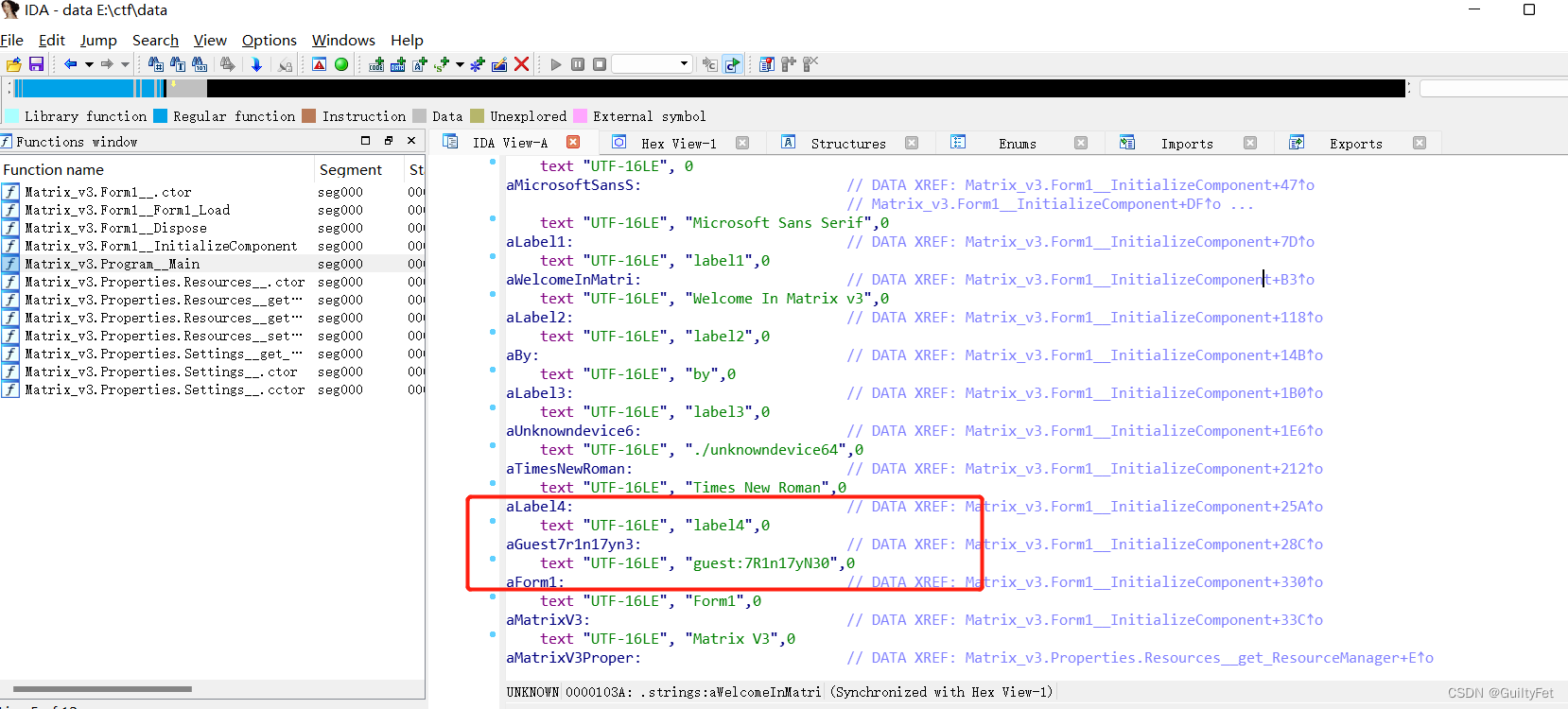Viewport: 1568px width, 709px height.
Task: Open the Jump menu
Action: (98, 40)
